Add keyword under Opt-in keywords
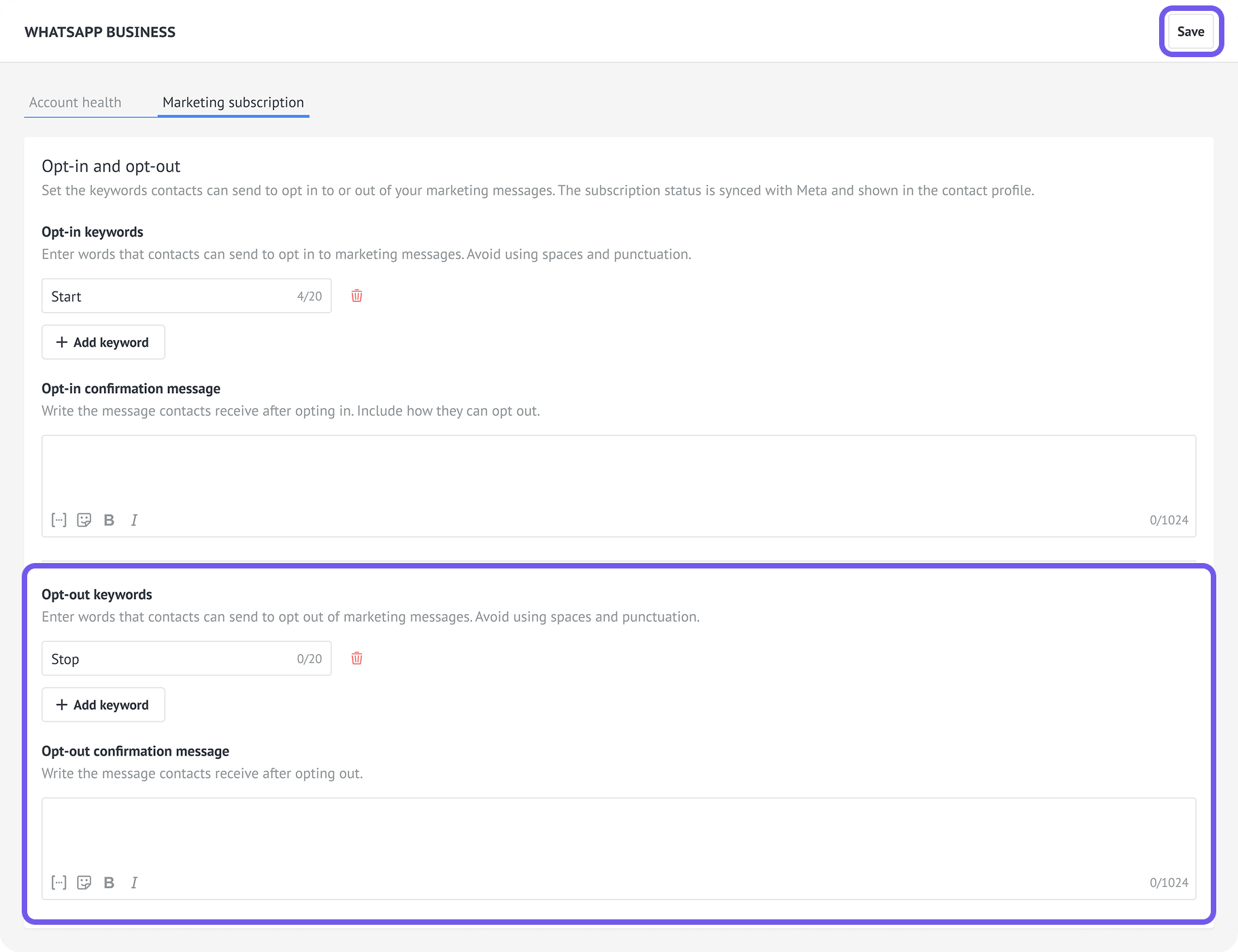The image size is (1238, 952). point(103,342)
